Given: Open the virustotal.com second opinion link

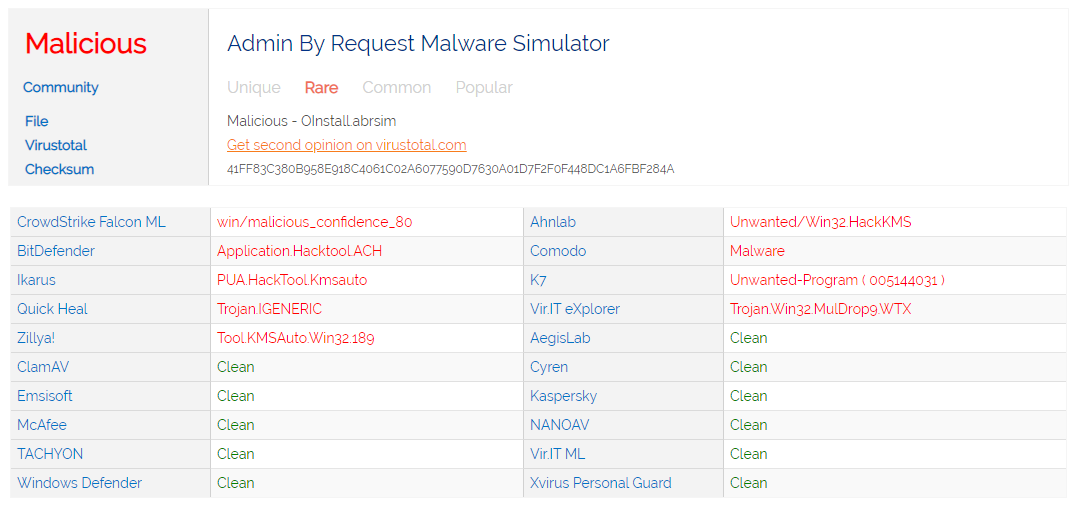Looking at the screenshot, I should pyautogui.click(x=346, y=145).
